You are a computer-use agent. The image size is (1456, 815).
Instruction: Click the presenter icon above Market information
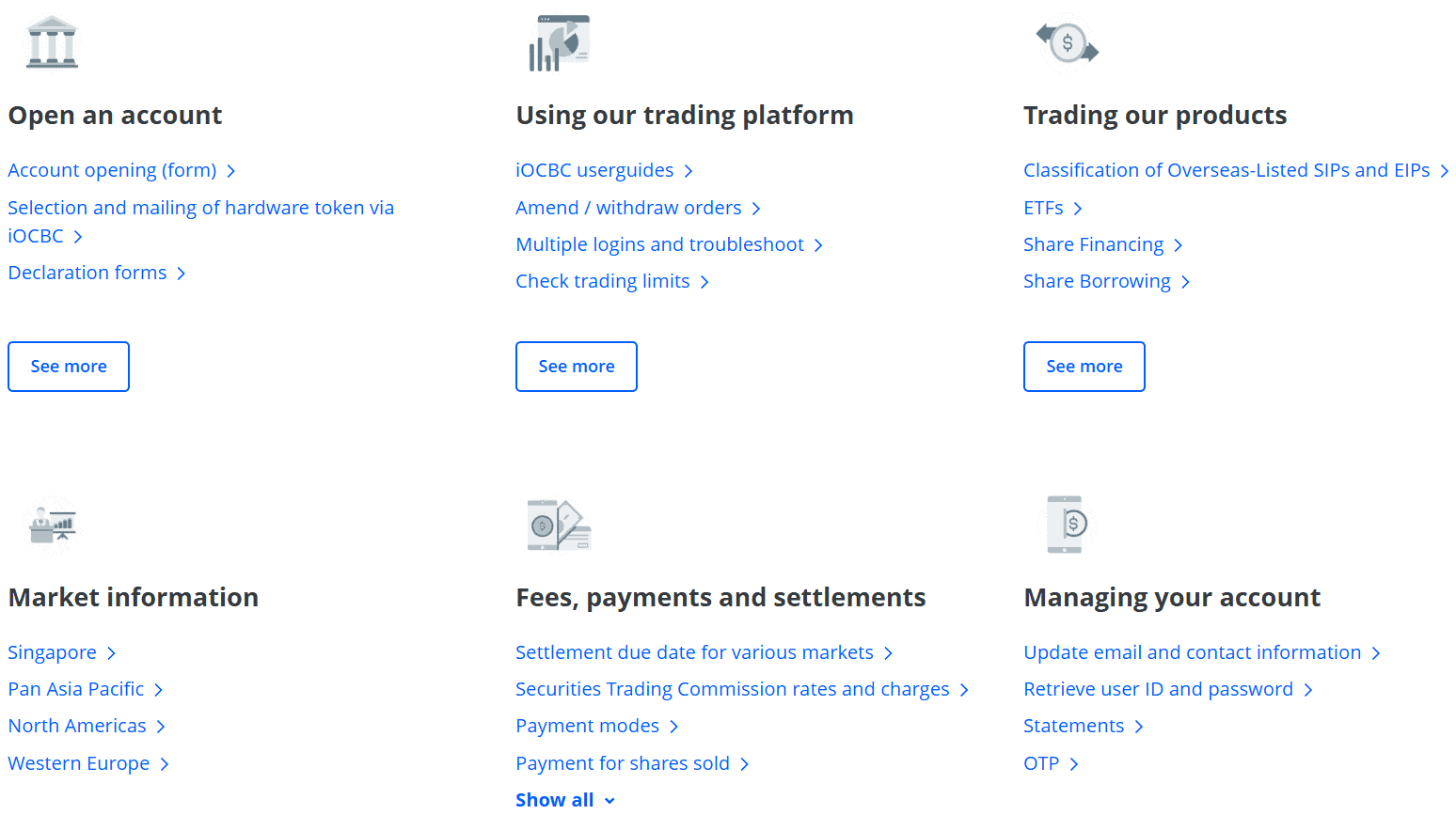click(53, 525)
